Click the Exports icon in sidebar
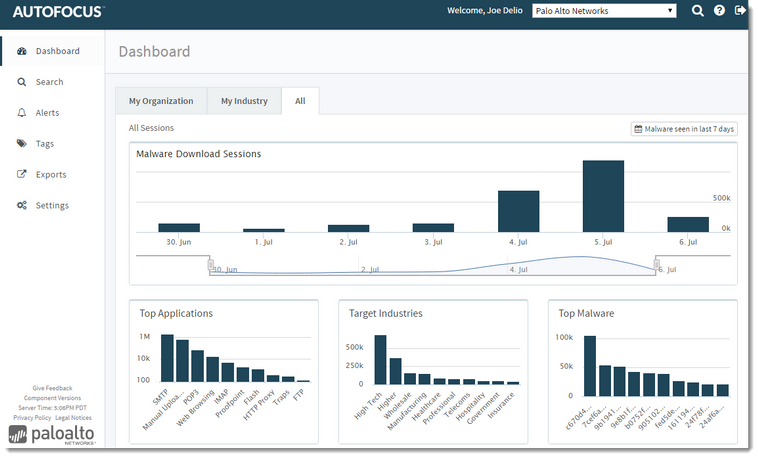The image size is (758, 458). pos(22,175)
